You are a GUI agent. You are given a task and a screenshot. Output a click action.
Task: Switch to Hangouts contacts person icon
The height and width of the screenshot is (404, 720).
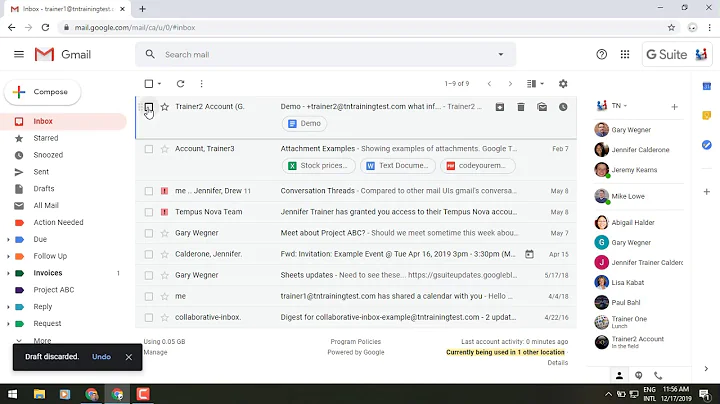(x=619, y=376)
